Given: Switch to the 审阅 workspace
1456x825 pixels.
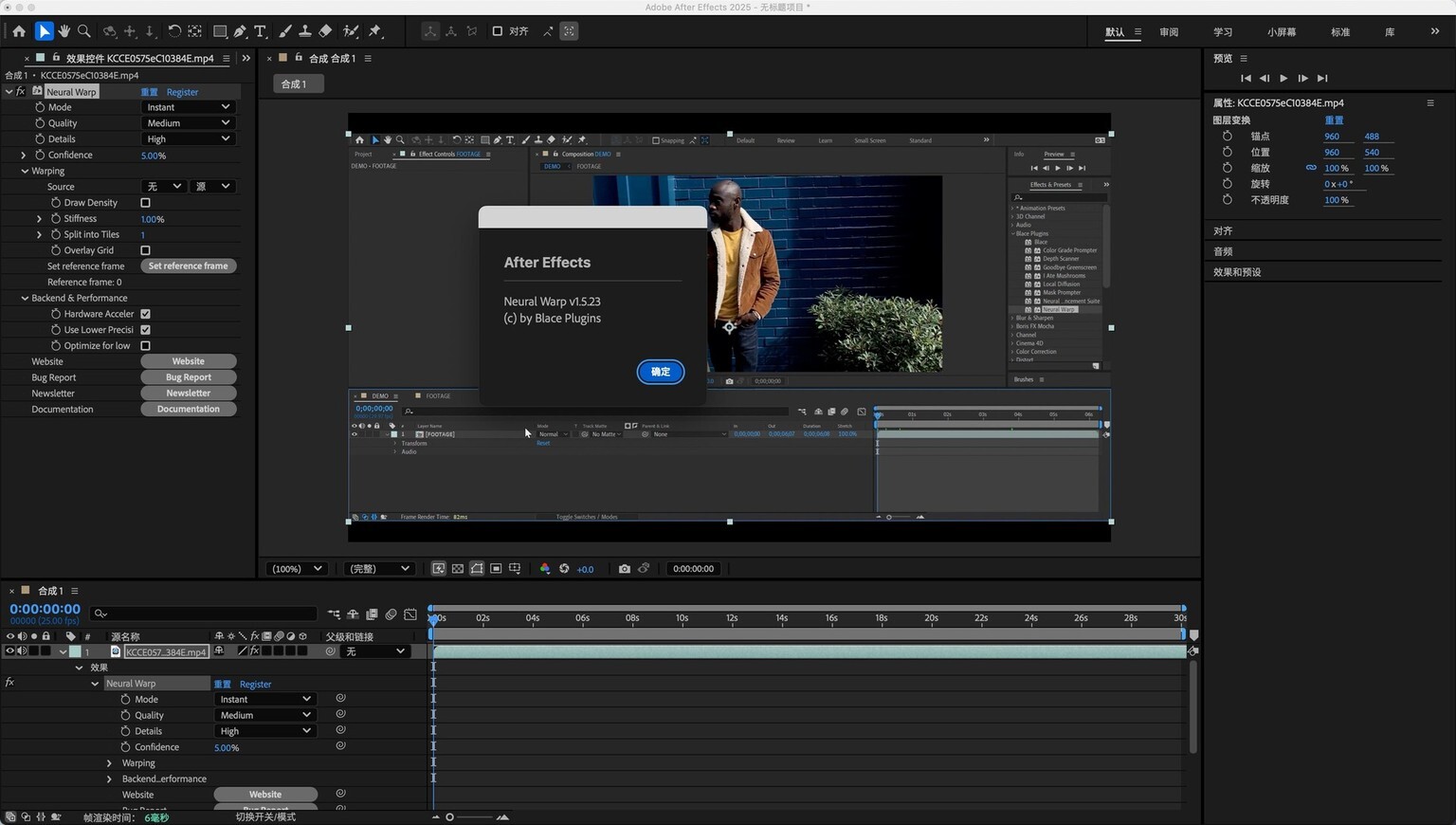Looking at the screenshot, I should tap(1169, 32).
